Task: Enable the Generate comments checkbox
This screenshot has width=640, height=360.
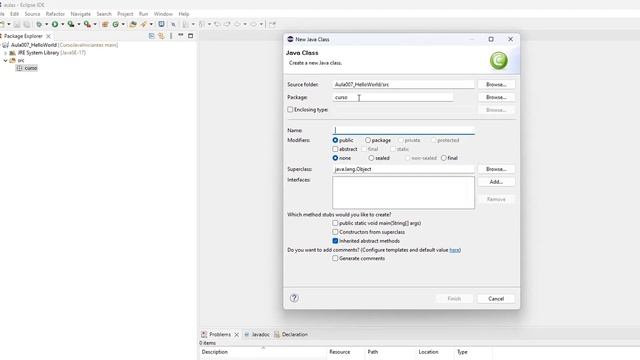Action: click(x=335, y=258)
